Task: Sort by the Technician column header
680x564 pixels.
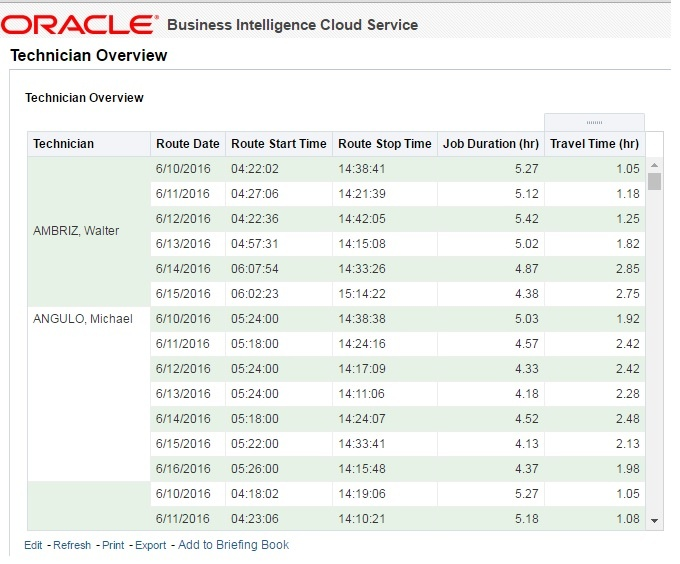Action: [64, 144]
